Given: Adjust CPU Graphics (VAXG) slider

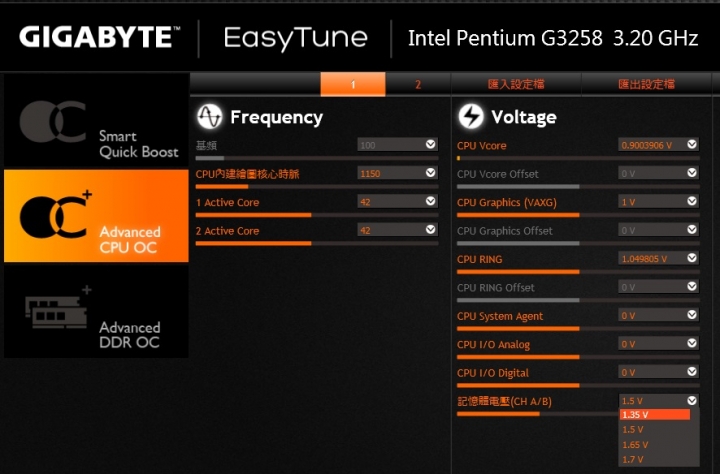Looking at the screenshot, I should coord(578,215).
